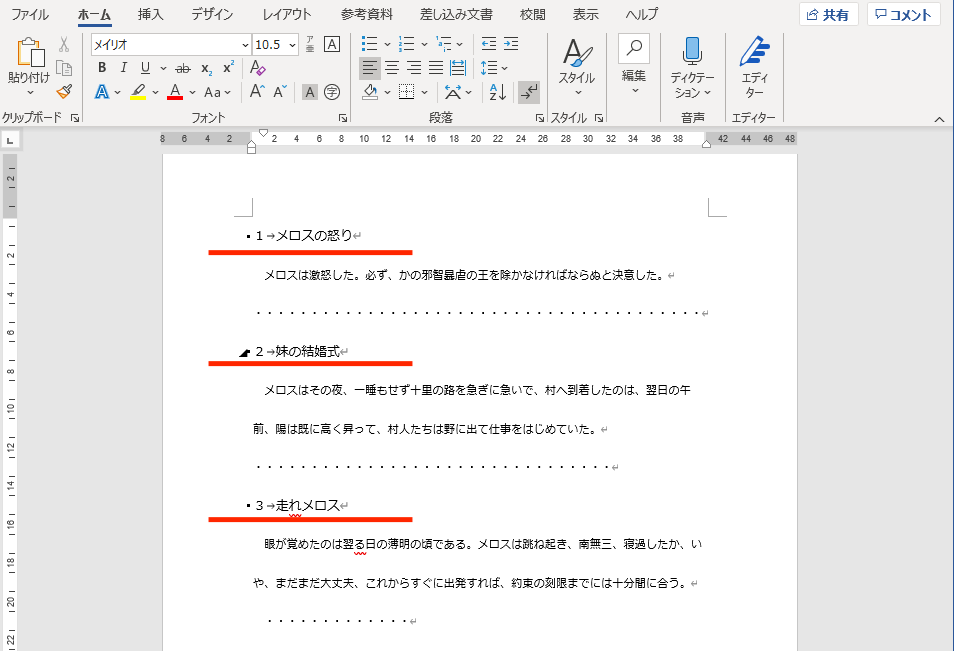Apply the yellow highlight color
Viewport: 954px width, 651px height.
[138, 92]
